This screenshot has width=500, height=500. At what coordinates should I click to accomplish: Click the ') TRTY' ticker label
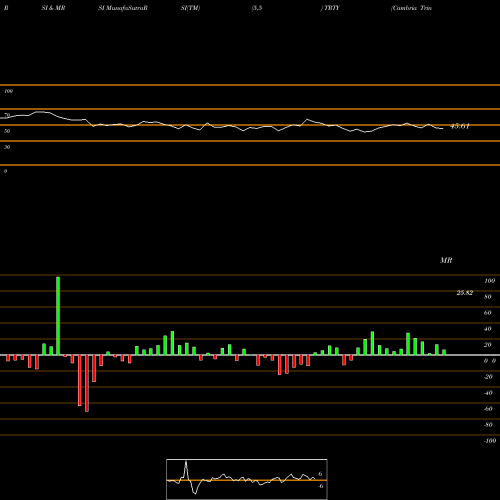point(330,8)
